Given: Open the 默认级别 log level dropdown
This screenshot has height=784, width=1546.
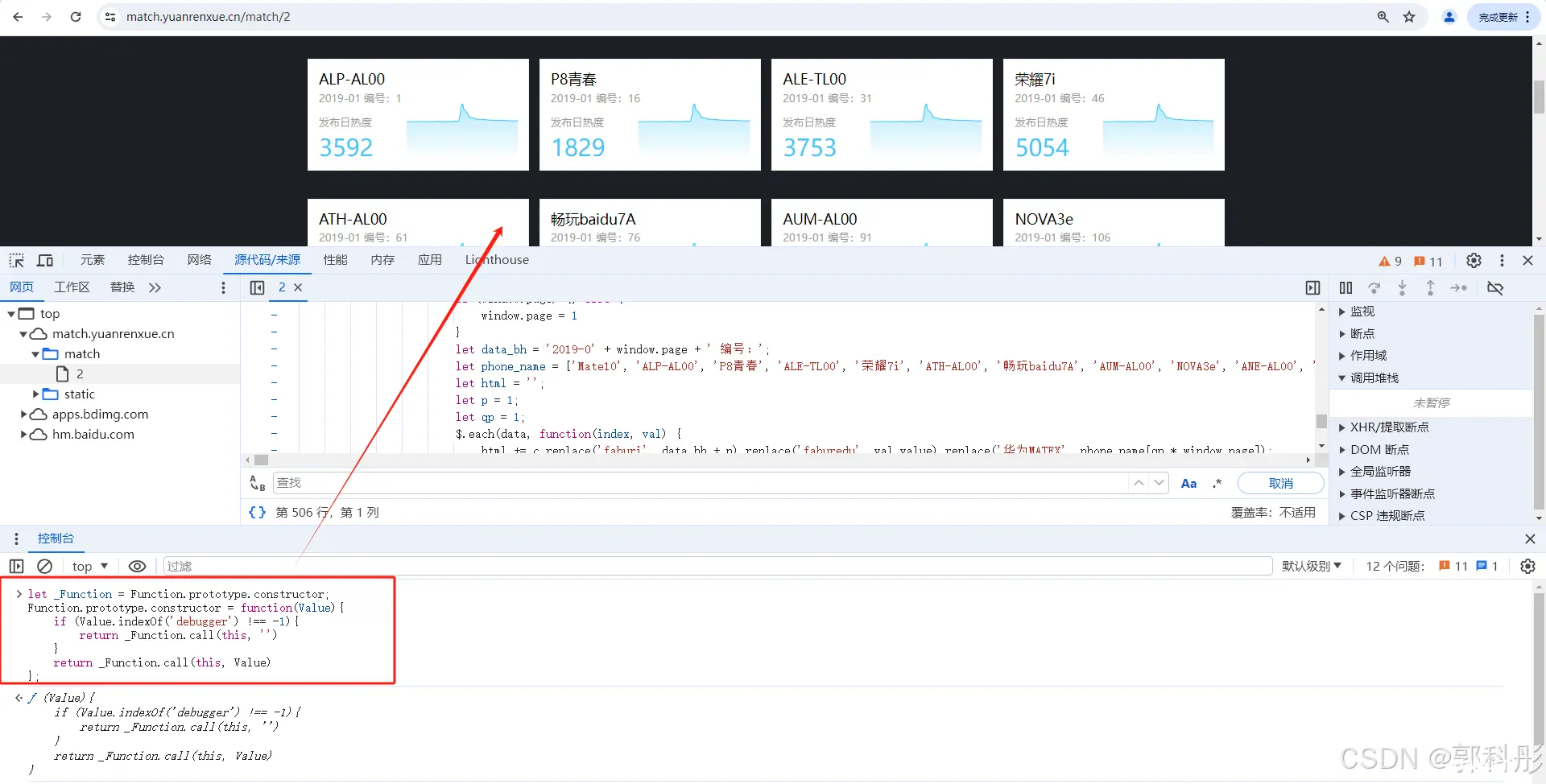Looking at the screenshot, I should tap(1312, 567).
